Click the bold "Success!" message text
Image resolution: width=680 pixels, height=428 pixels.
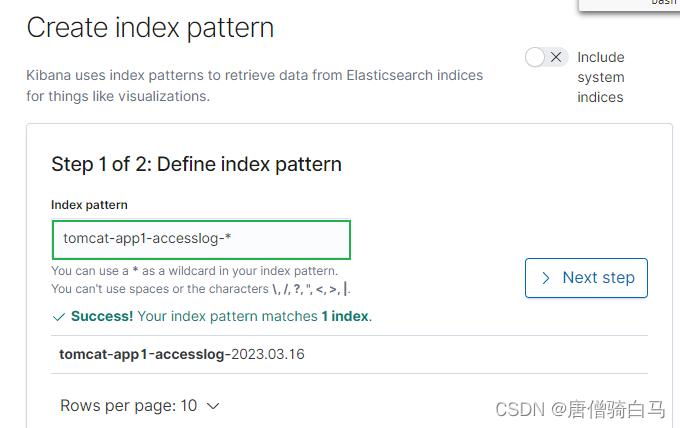pyautogui.click(x=102, y=317)
